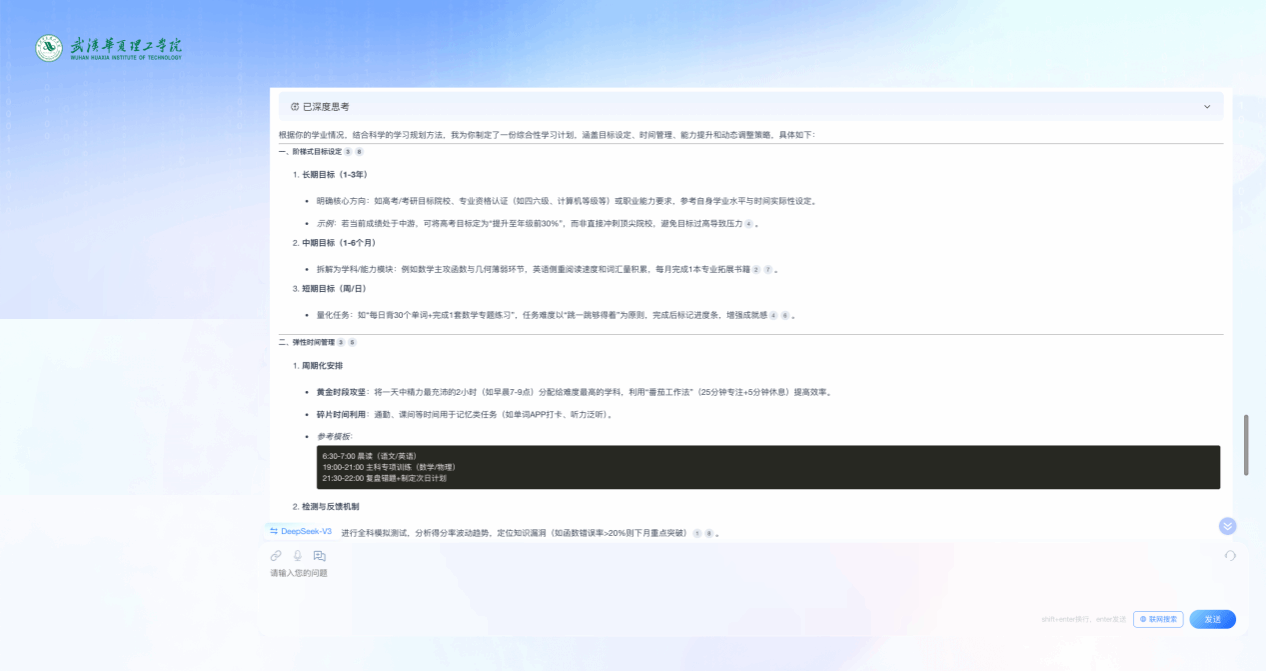Collapse the 已深度思考 panel with chevron
Image resolution: width=1266 pixels, height=671 pixels.
(1207, 106)
